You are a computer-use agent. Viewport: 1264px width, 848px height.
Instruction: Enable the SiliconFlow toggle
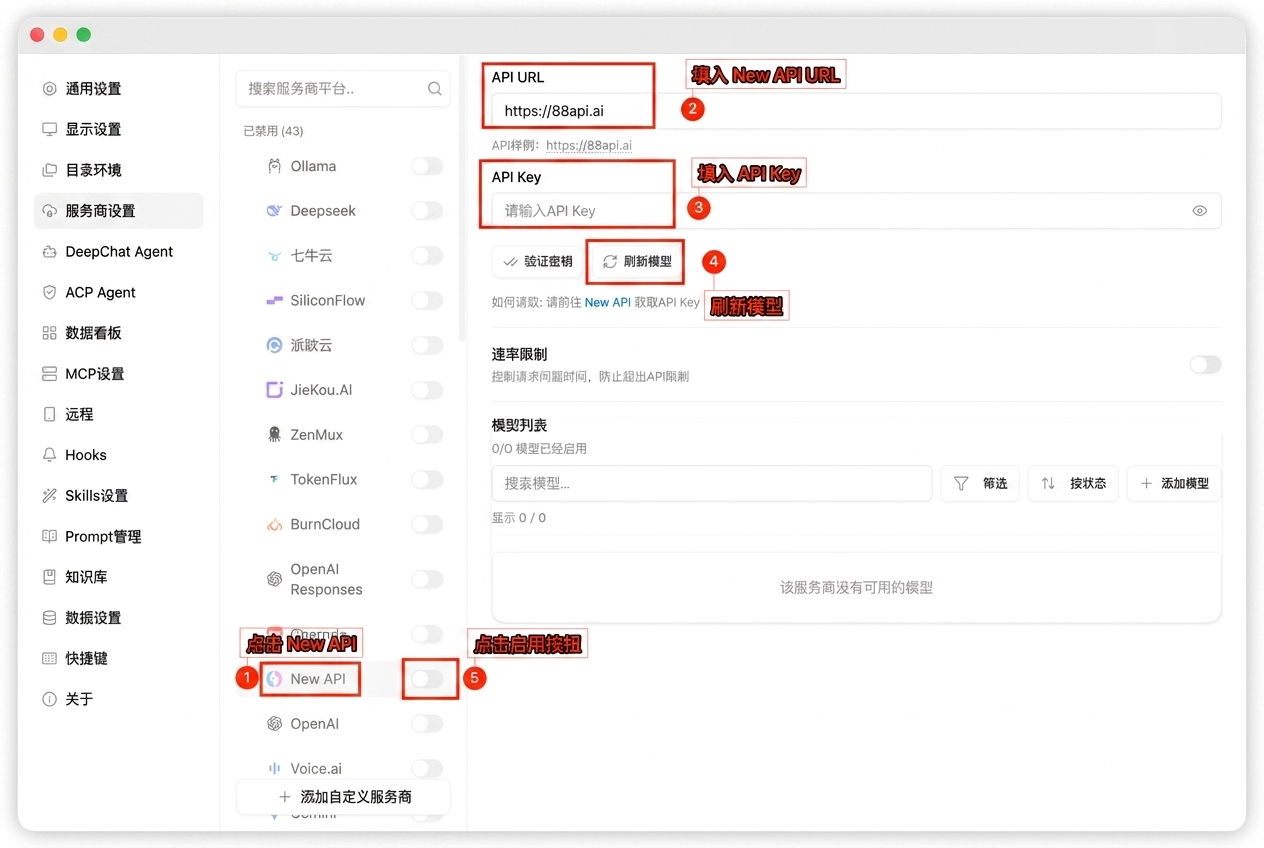click(x=427, y=300)
